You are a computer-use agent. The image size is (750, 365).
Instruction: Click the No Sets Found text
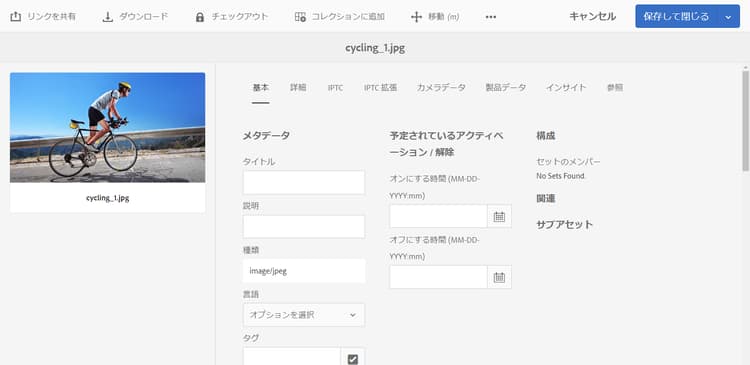[x=561, y=176]
